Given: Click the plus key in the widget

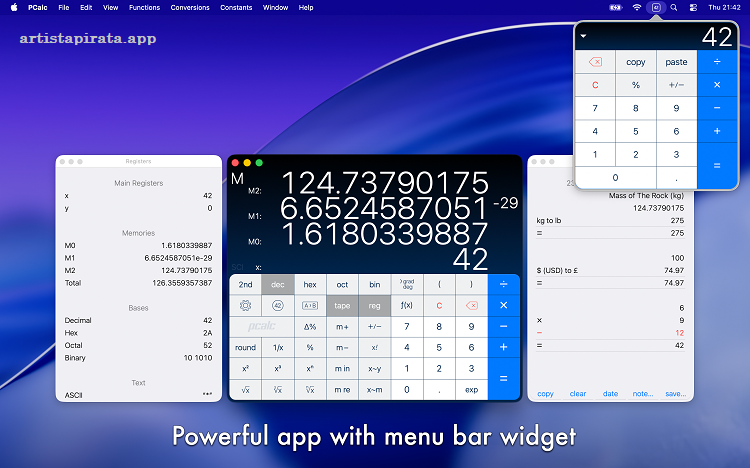Looking at the screenshot, I should (717, 131).
